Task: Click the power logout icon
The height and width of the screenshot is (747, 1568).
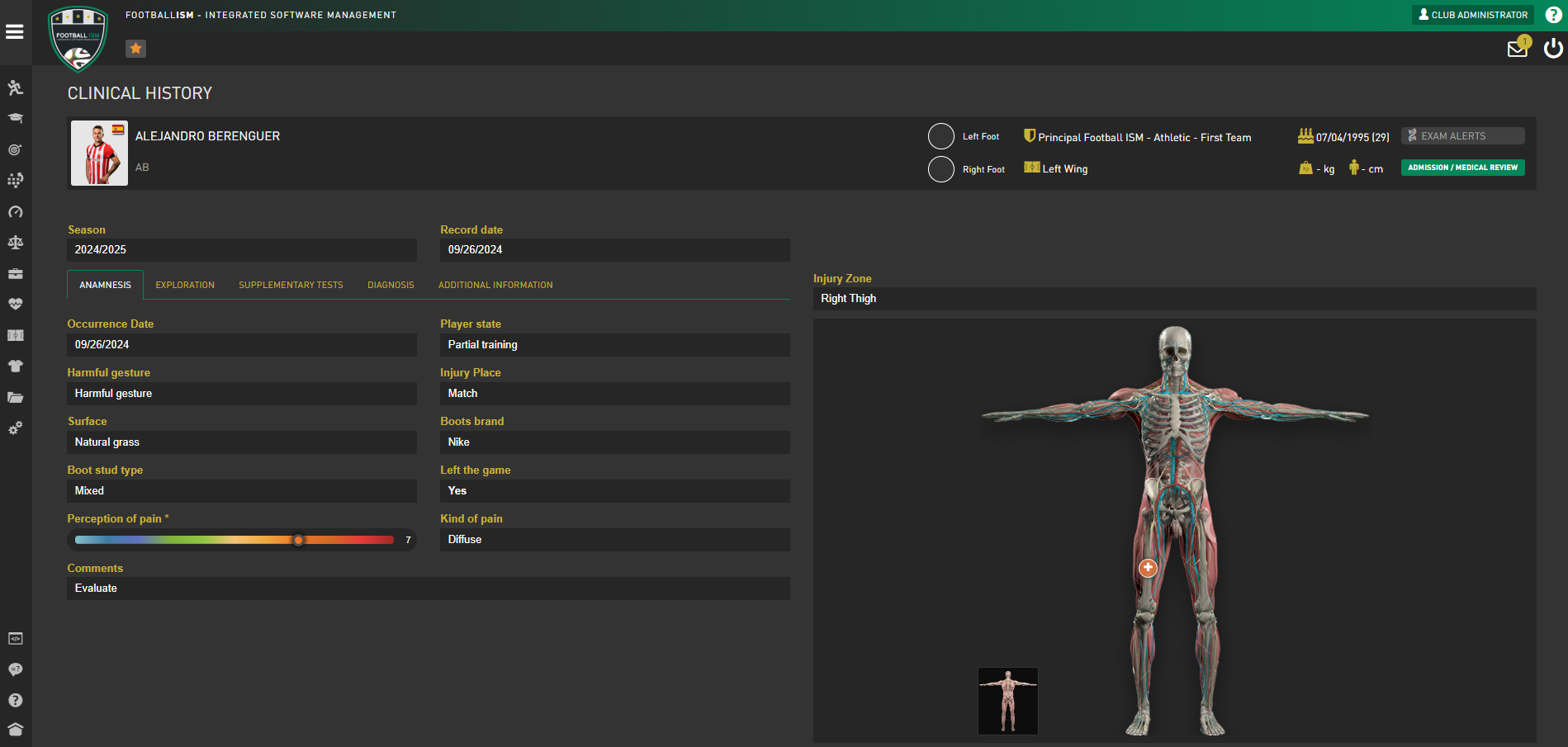Action: (1553, 48)
